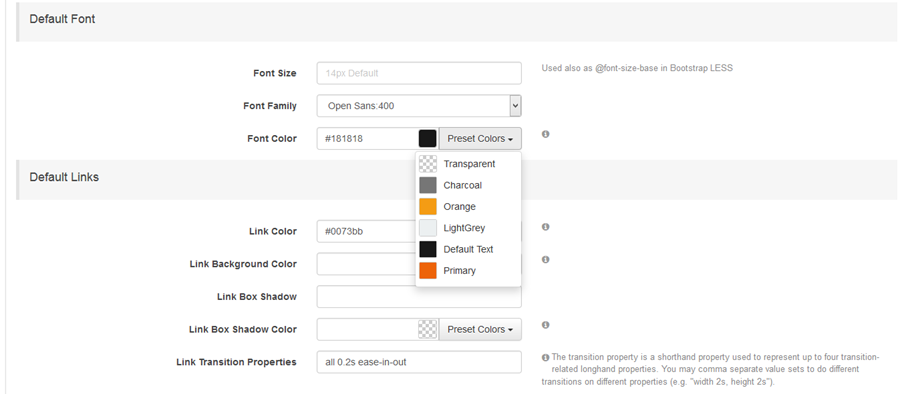This screenshot has height=394, width=900.
Task: Click the Link Box Shadow text field
Action: [419, 297]
